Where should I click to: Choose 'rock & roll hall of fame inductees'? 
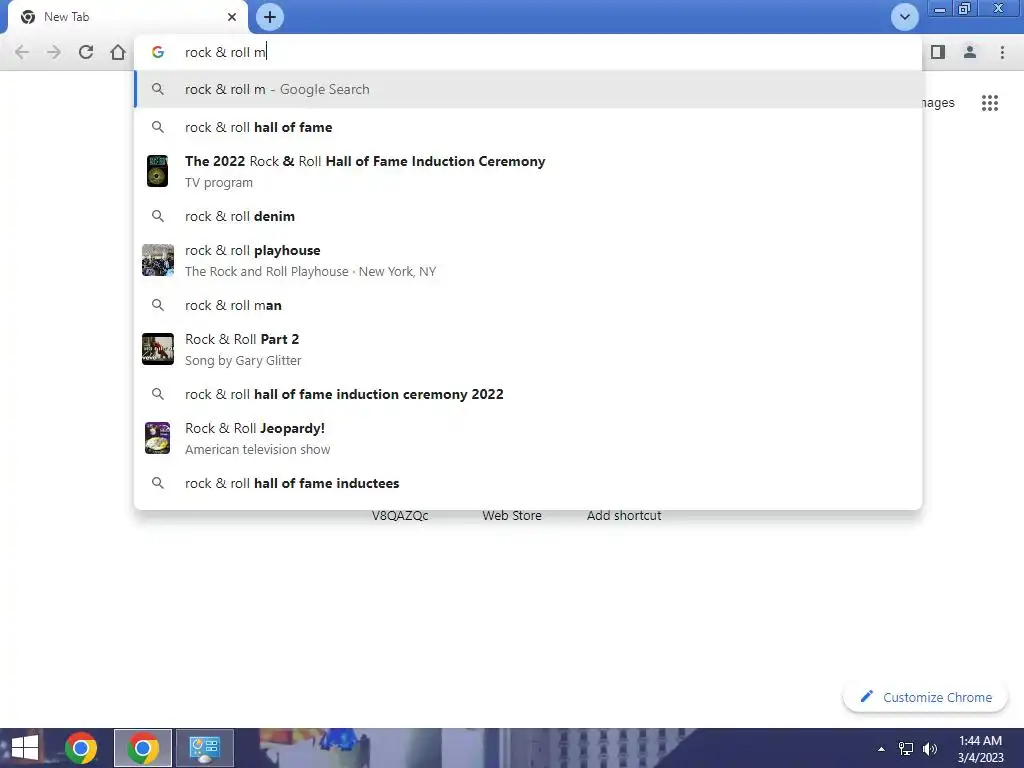click(x=528, y=483)
